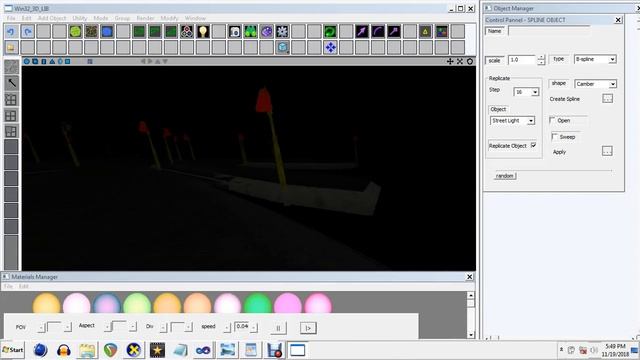Viewport: 640px width, 360px height.
Task: Open the Add Object menu
Action: (52, 18)
